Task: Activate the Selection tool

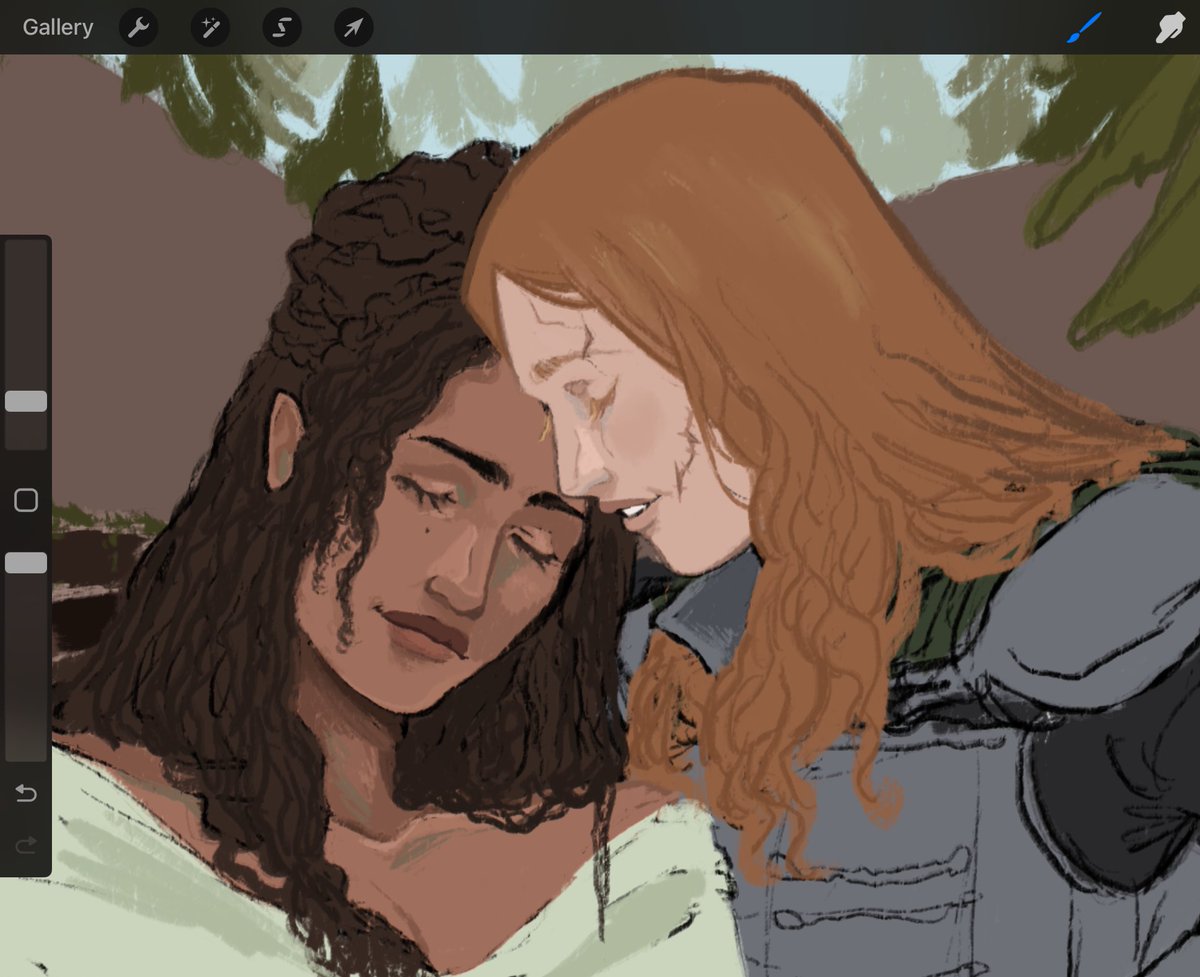Action: coord(282,28)
